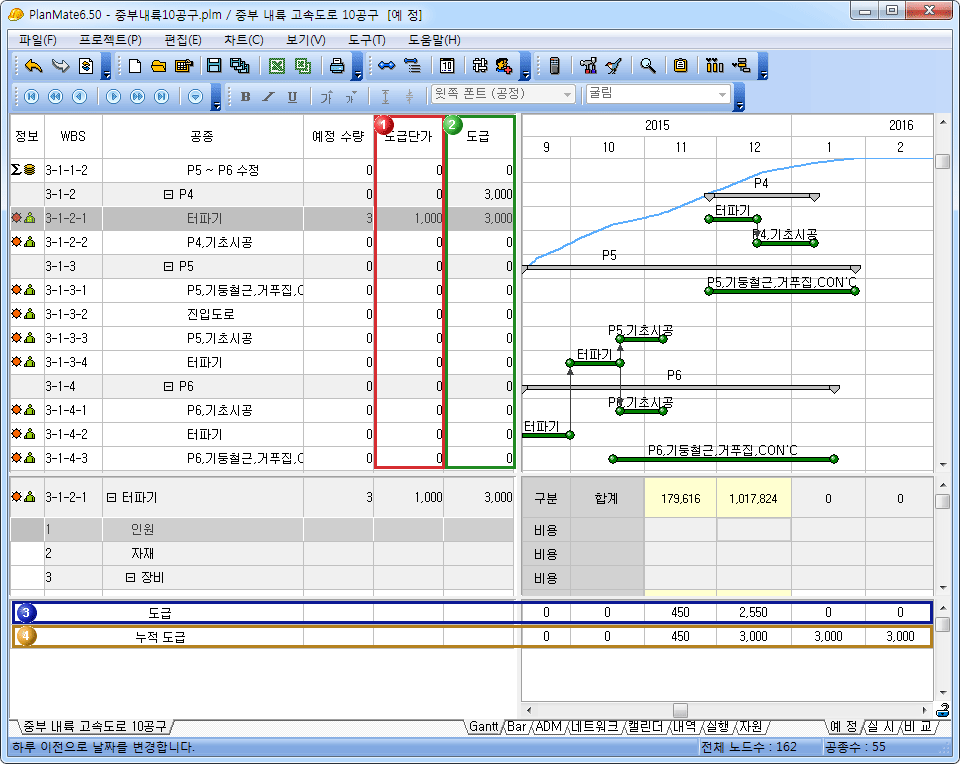Click the go-to-first navigation icon
This screenshot has height=764, width=960.
(x=32, y=97)
